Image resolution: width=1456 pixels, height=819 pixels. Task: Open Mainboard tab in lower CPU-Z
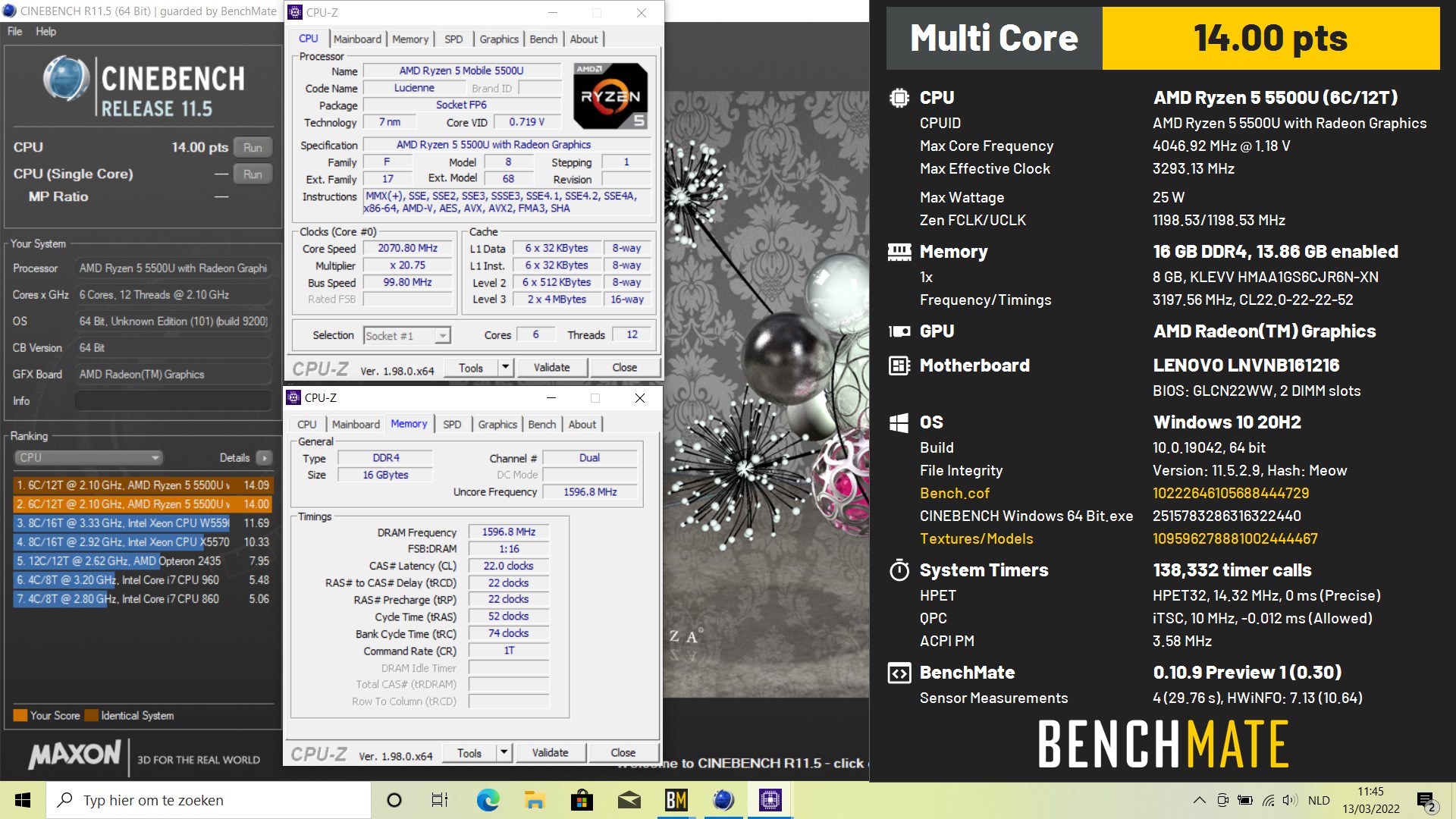[x=356, y=425]
